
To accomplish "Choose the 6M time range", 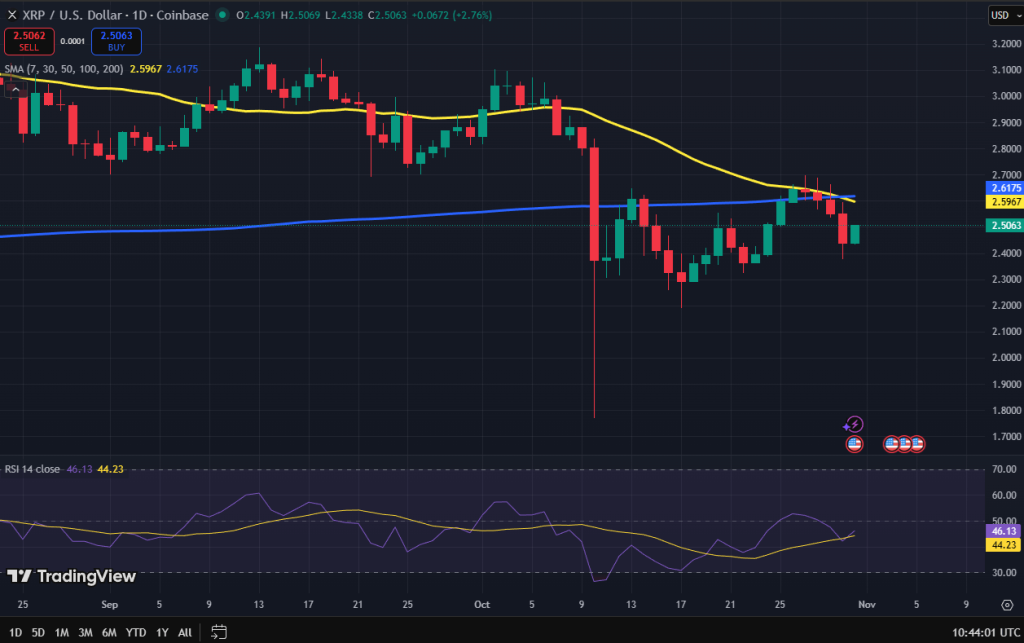I will pyautogui.click(x=109, y=632).
